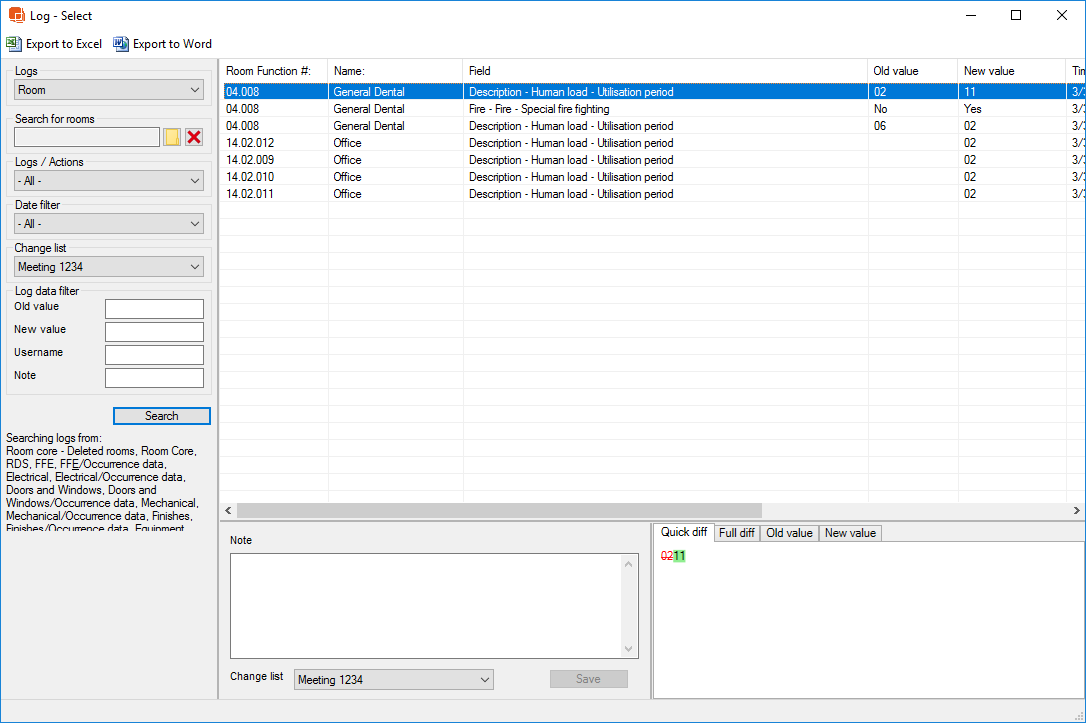Click the Old value filter input field
The height and width of the screenshot is (723, 1086).
pos(154,309)
